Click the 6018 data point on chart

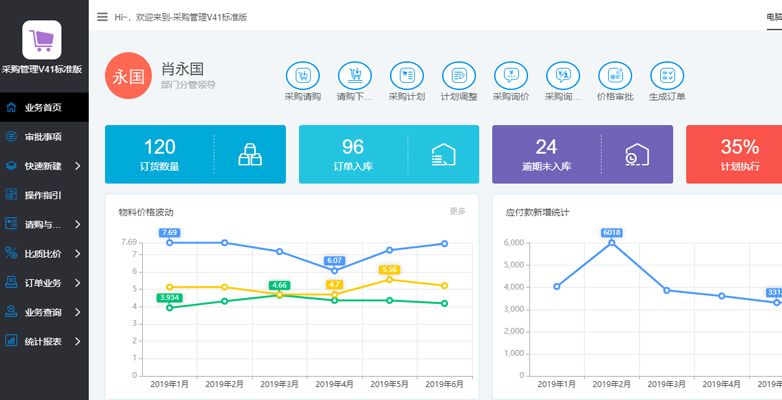611,243
